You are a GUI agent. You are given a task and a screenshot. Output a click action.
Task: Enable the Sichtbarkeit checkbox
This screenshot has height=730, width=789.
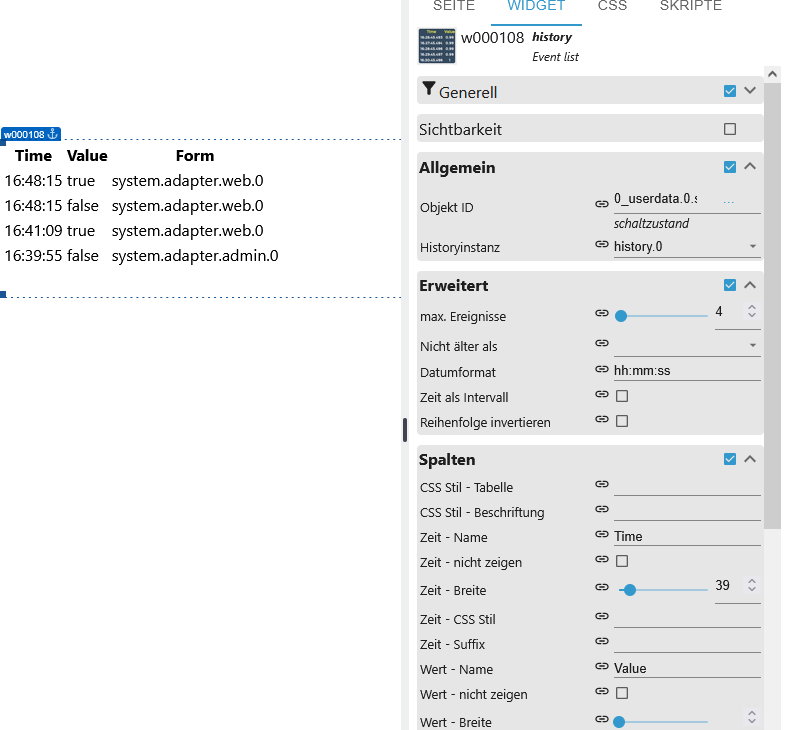[x=730, y=129]
